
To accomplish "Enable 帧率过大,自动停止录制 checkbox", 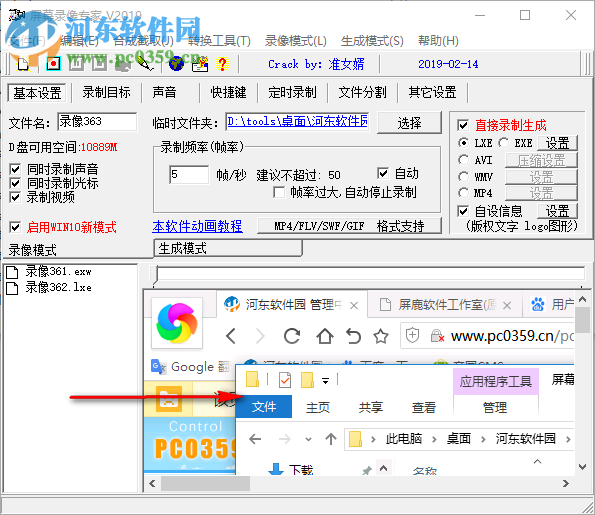I will 279,192.
